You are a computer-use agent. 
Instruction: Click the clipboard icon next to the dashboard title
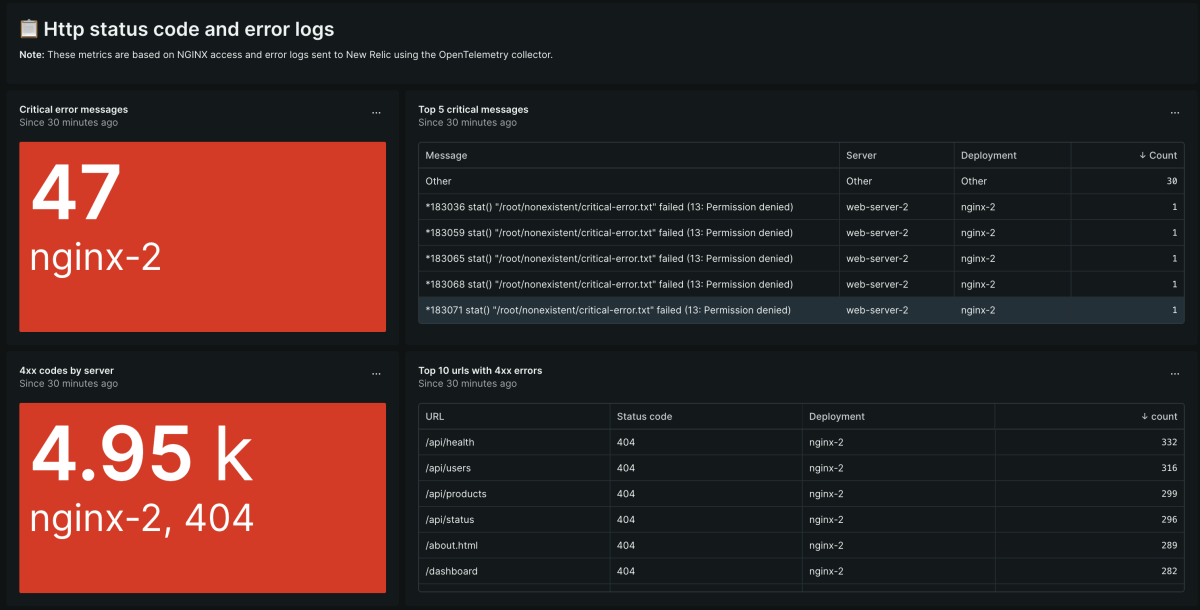pos(29,30)
